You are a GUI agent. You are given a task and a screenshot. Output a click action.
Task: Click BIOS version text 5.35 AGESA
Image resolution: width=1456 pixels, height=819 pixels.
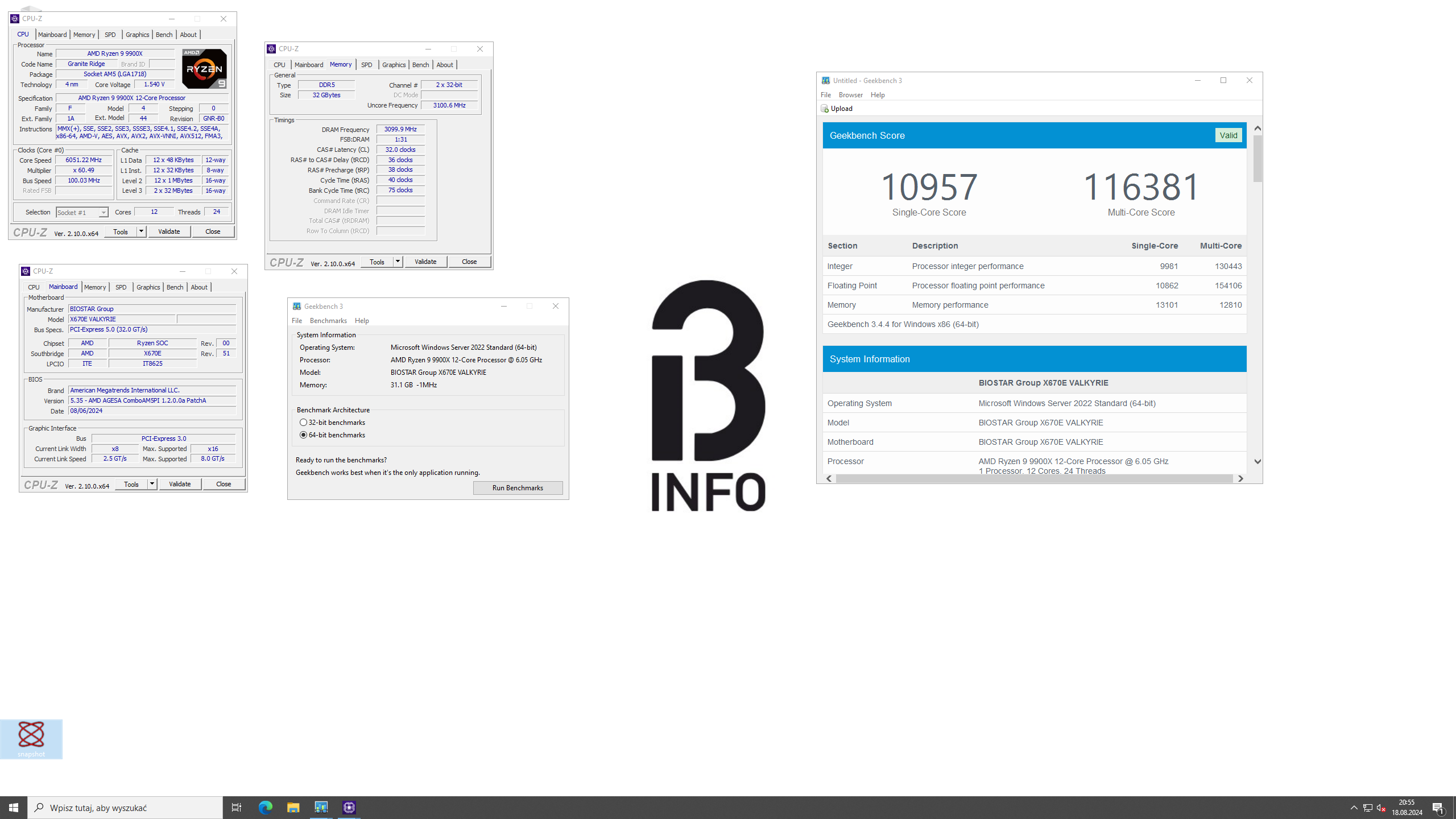[152, 400]
